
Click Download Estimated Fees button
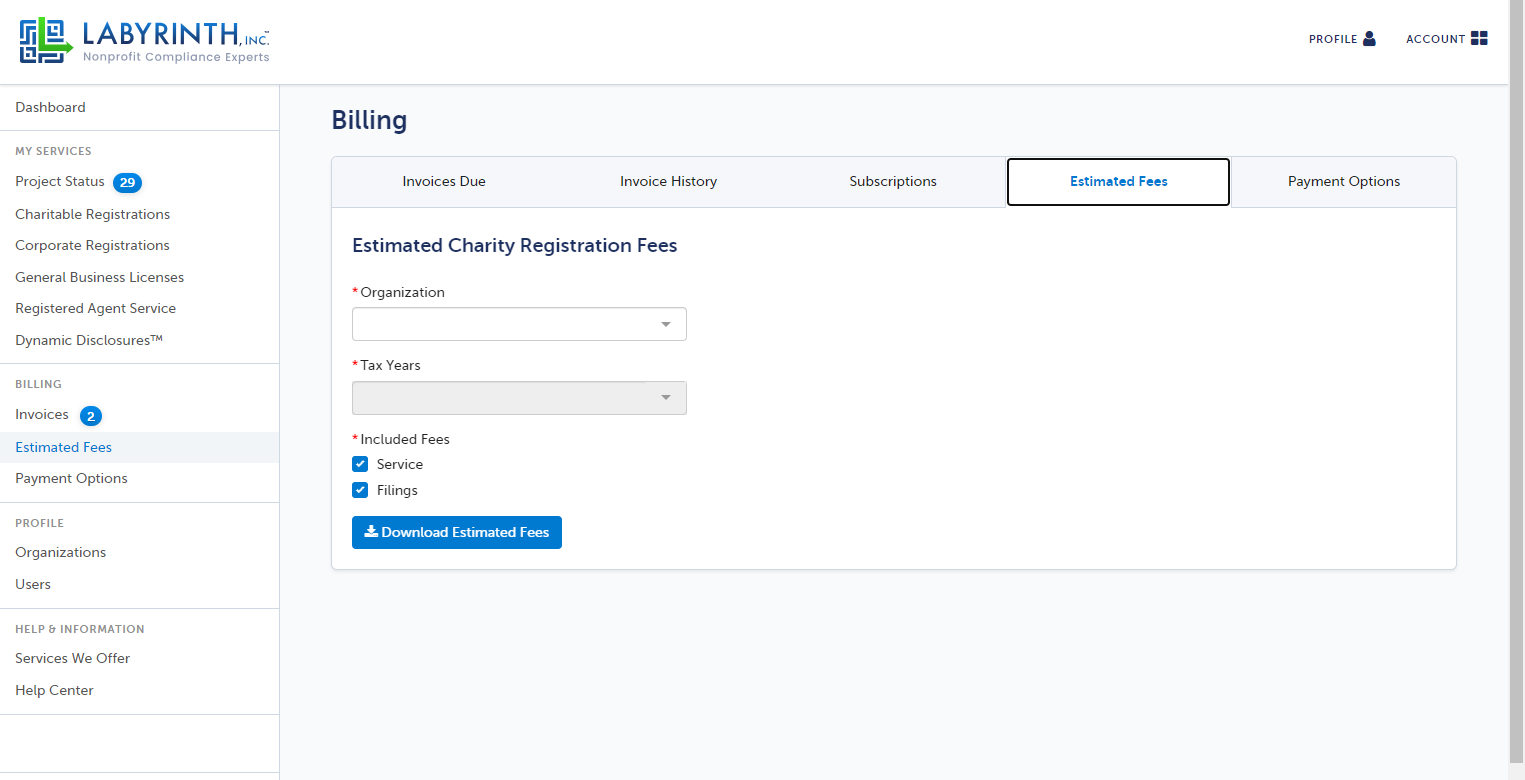click(x=457, y=532)
